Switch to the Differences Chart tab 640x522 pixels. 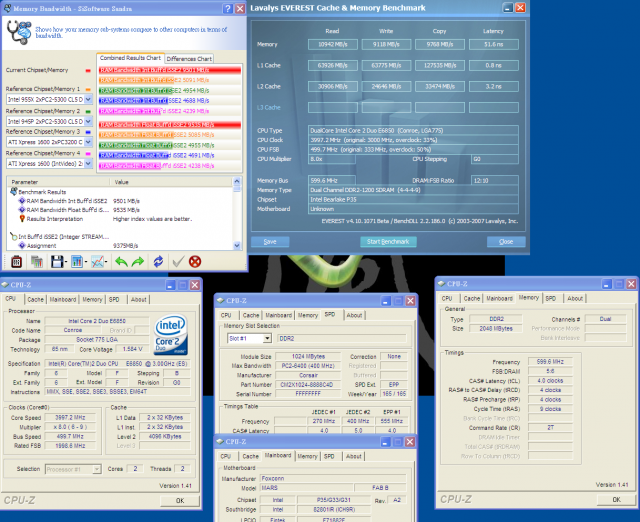tap(189, 59)
